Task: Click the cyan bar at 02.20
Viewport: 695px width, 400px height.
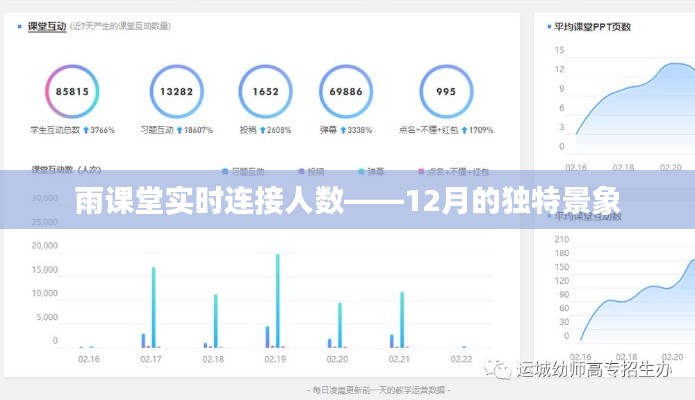Action: pyautogui.click(x=340, y=325)
